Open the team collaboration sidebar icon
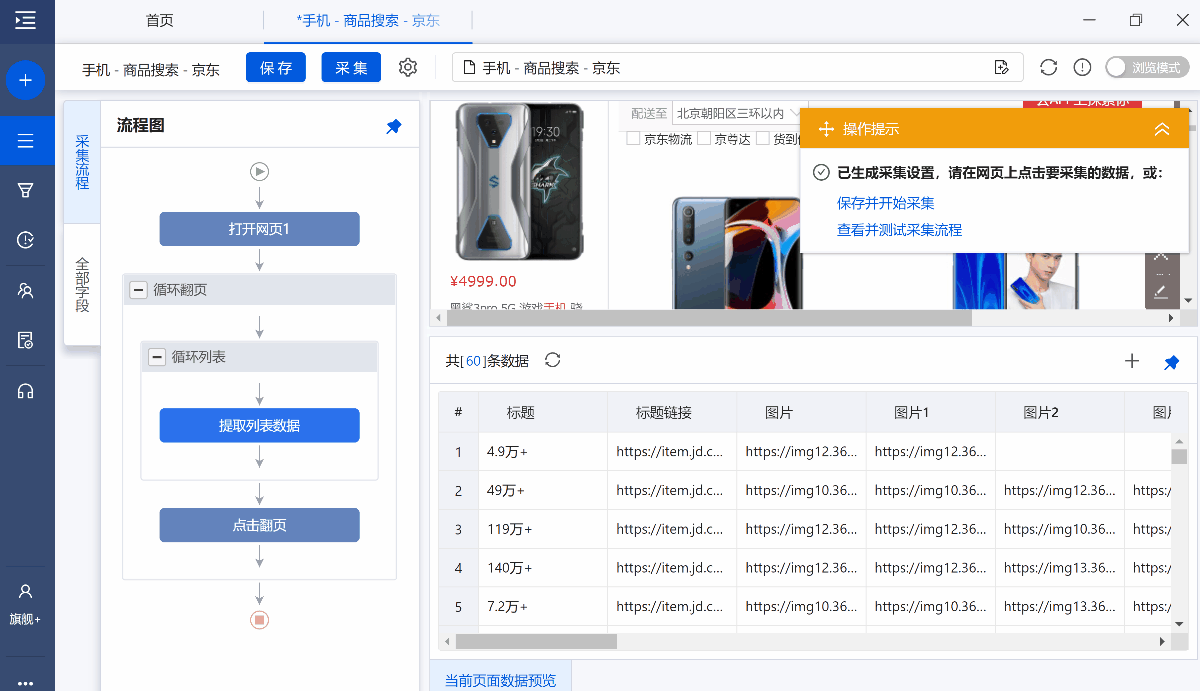 26,290
